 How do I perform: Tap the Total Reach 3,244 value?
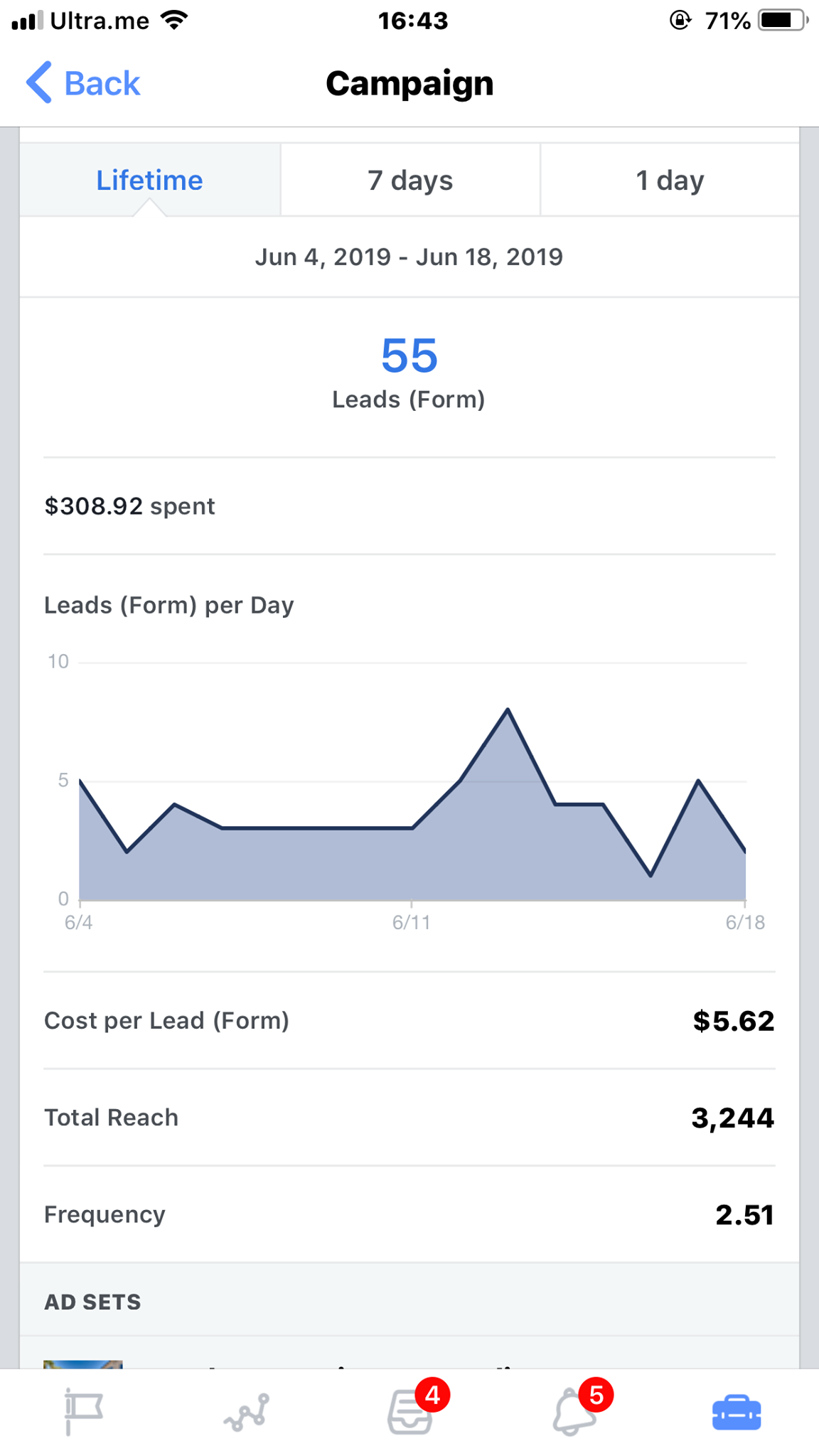click(x=732, y=1118)
